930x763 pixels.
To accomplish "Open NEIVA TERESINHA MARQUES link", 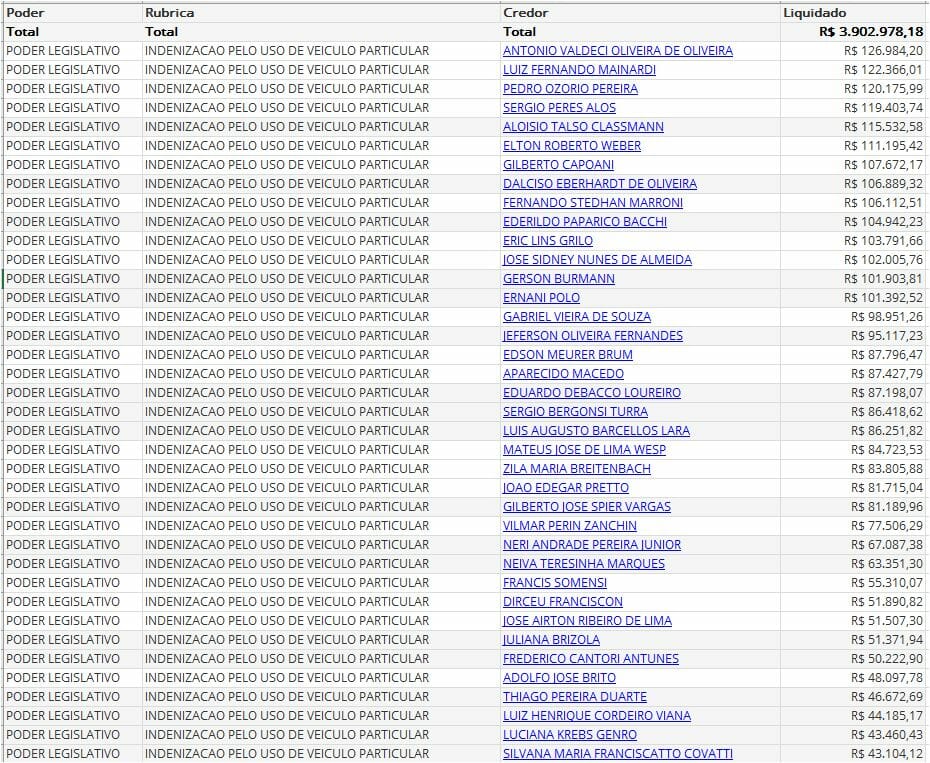I will 584,564.
